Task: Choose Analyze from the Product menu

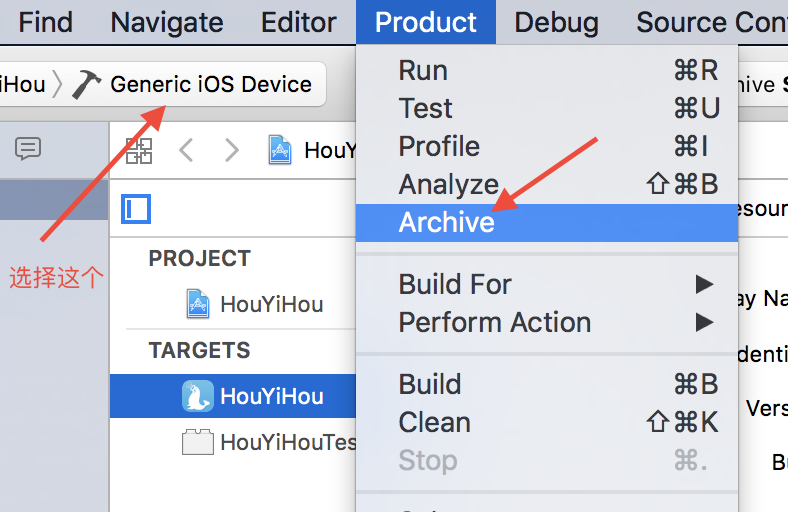Action: pyautogui.click(x=448, y=184)
